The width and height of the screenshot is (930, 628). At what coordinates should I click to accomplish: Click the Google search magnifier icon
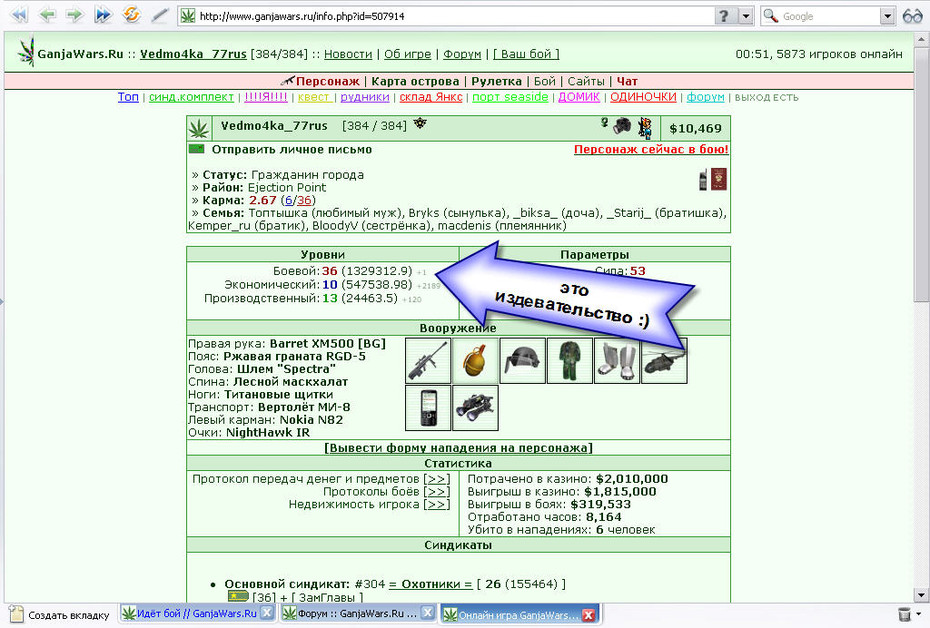[x=770, y=16]
